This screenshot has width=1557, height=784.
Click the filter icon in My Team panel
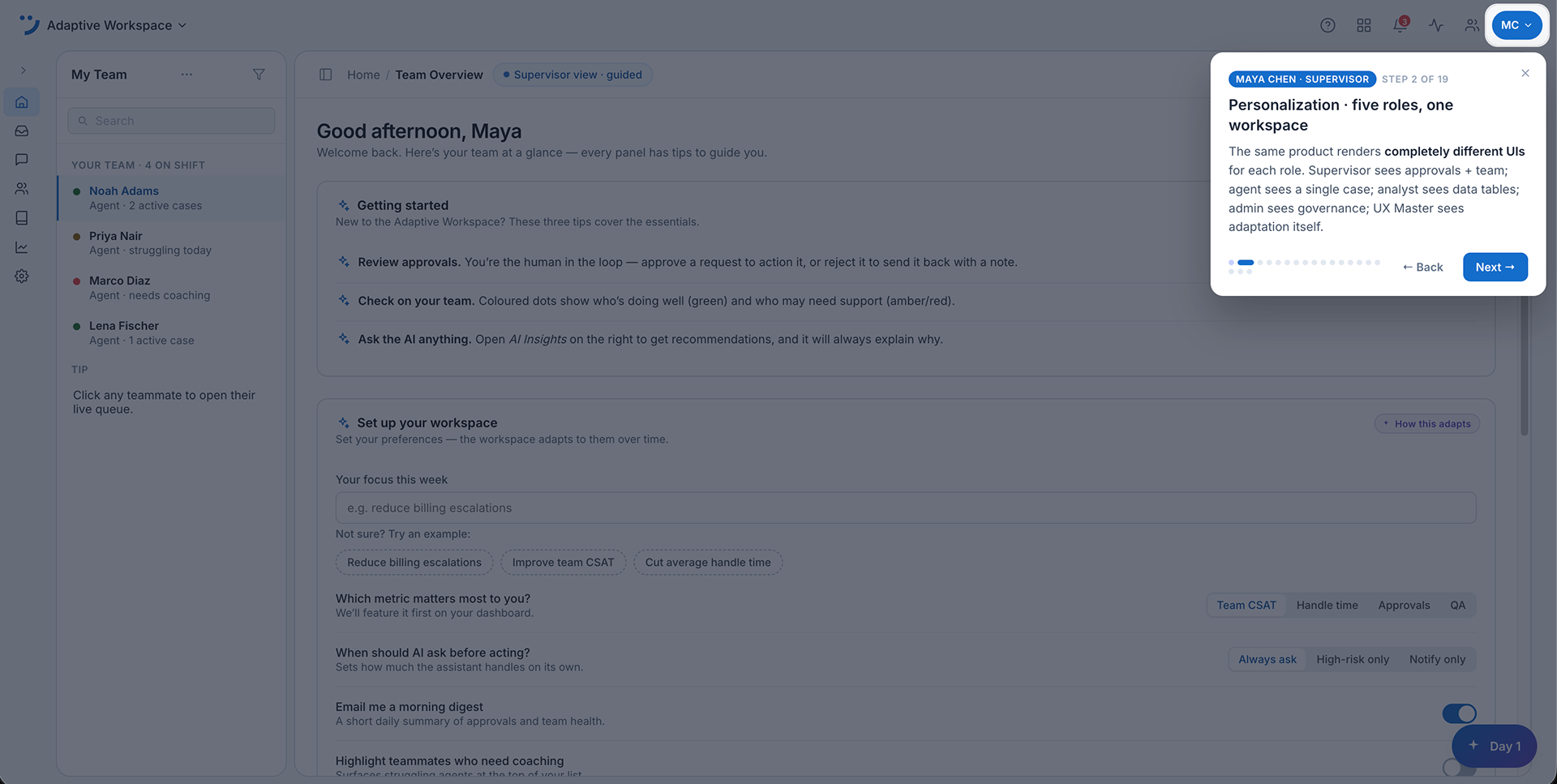click(259, 75)
